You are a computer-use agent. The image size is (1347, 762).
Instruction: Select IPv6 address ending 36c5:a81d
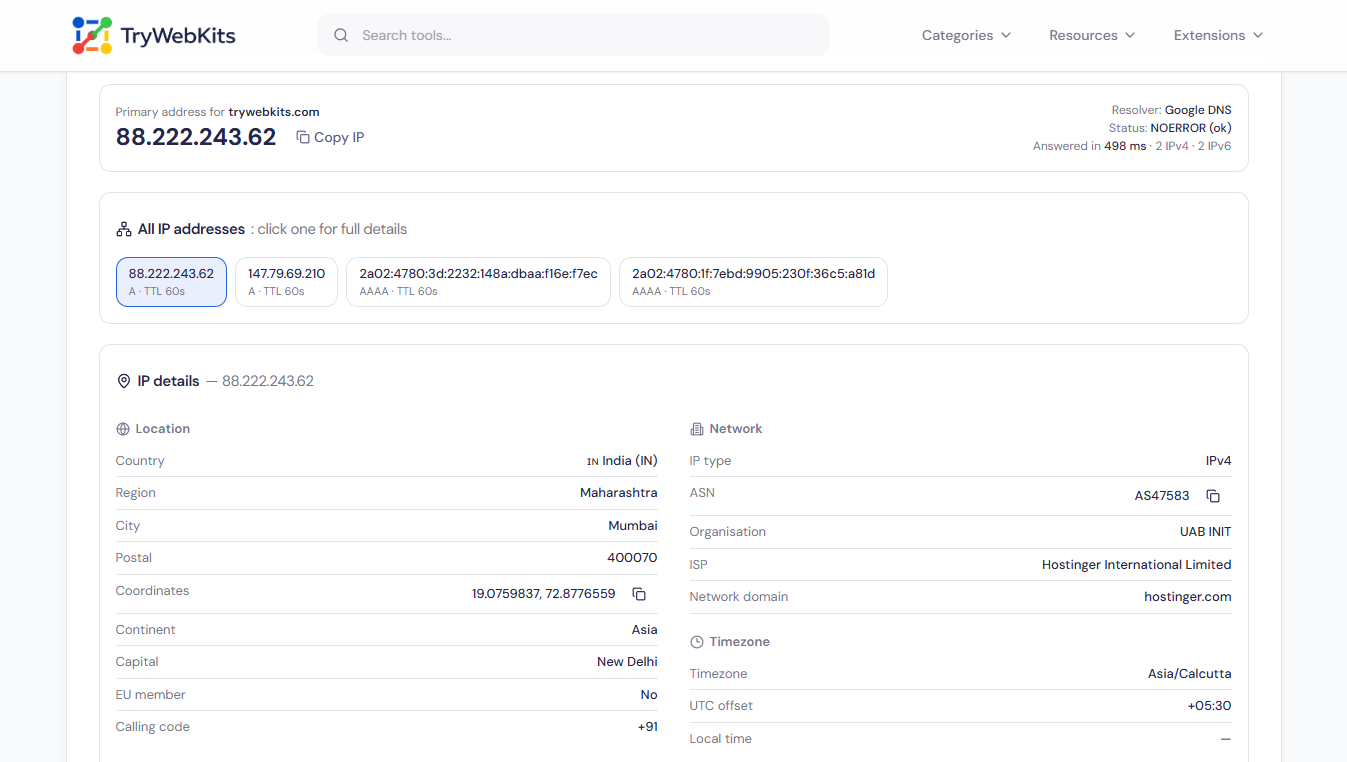753,282
